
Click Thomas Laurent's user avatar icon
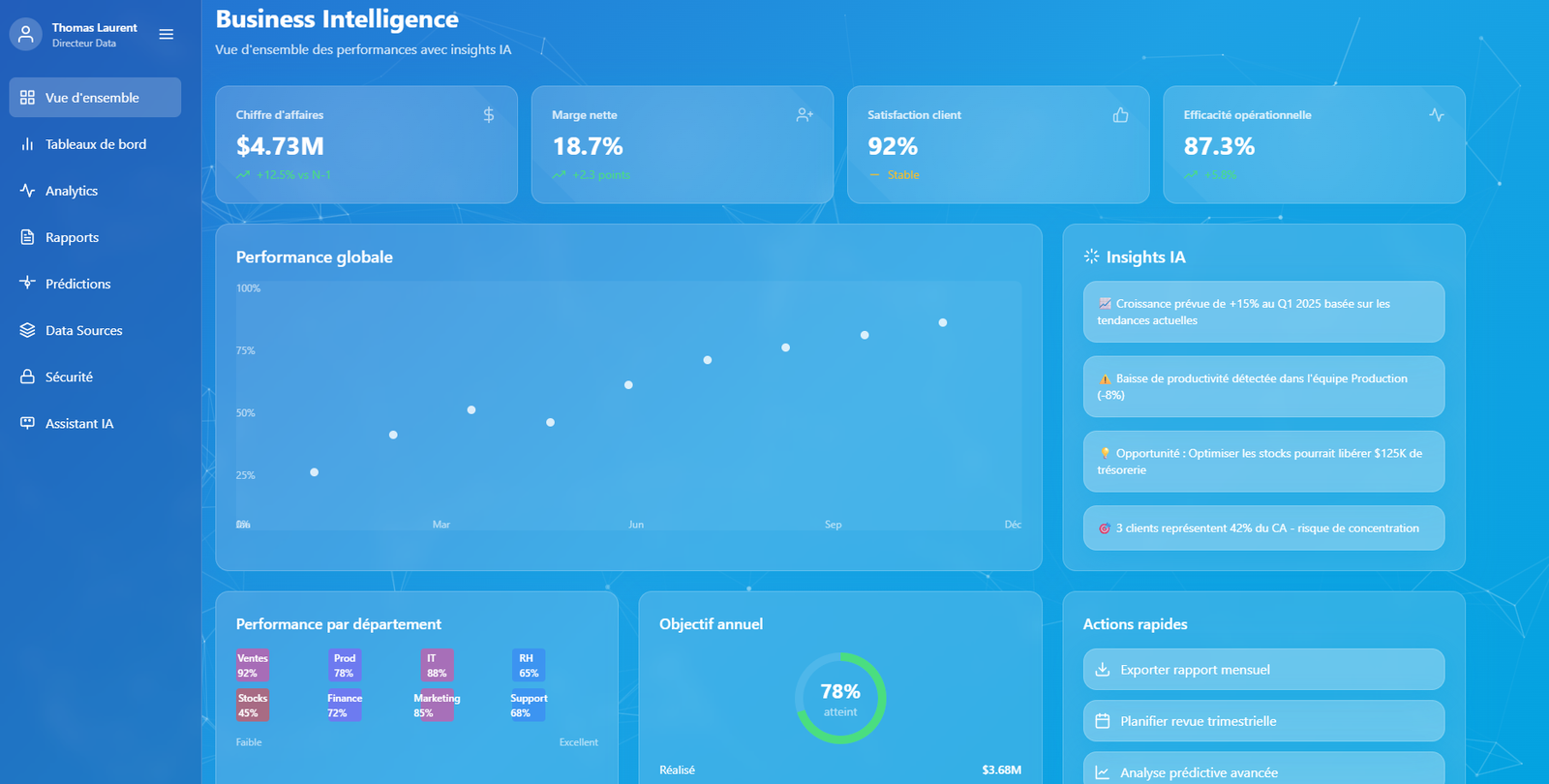26,34
